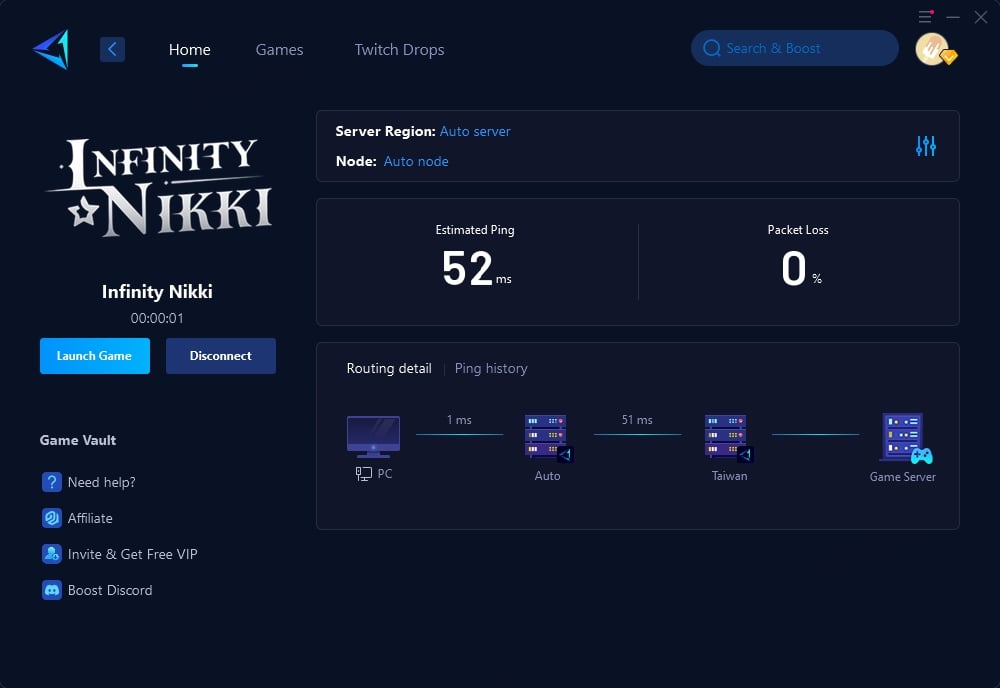Click the 51 ms route latency label
Viewport: 1000px width, 688px height.
point(637,420)
